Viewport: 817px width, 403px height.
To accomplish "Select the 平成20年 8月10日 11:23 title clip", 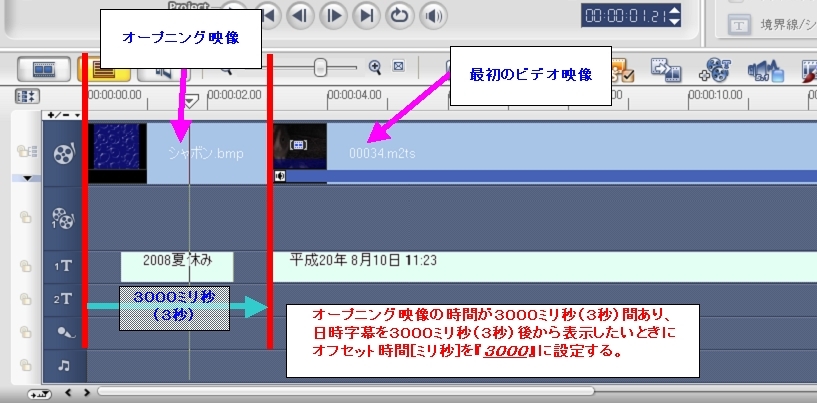I will pyautogui.click(x=545, y=266).
